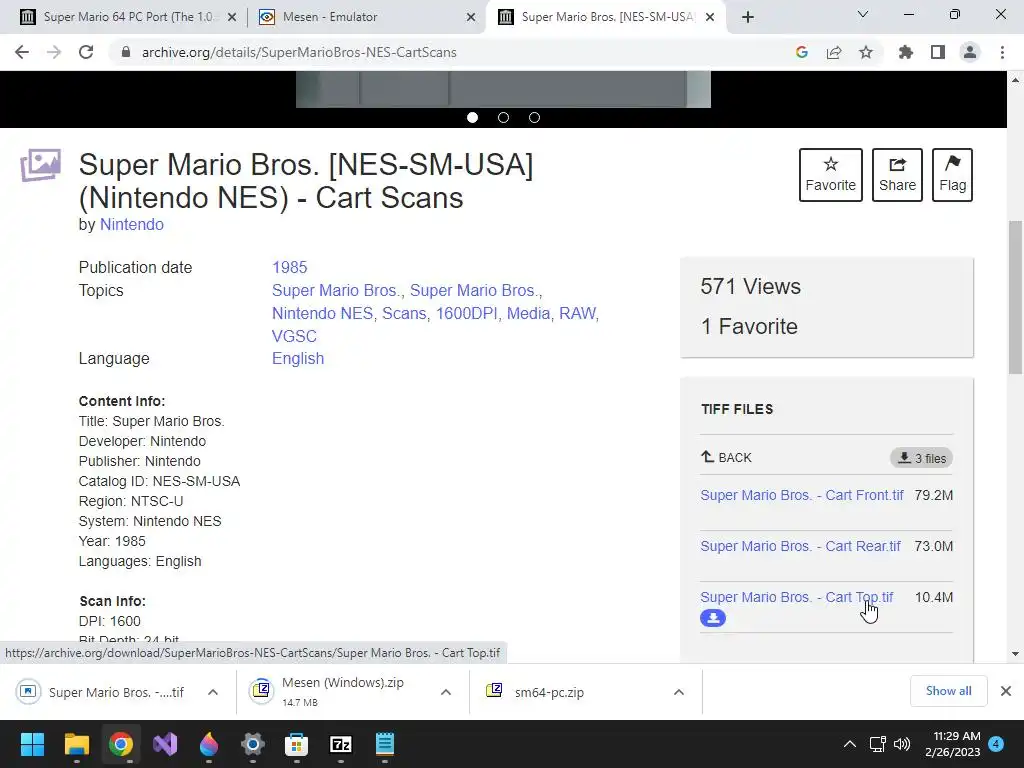Select the first carousel dot
The height and width of the screenshot is (768, 1024).
[x=473, y=118]
